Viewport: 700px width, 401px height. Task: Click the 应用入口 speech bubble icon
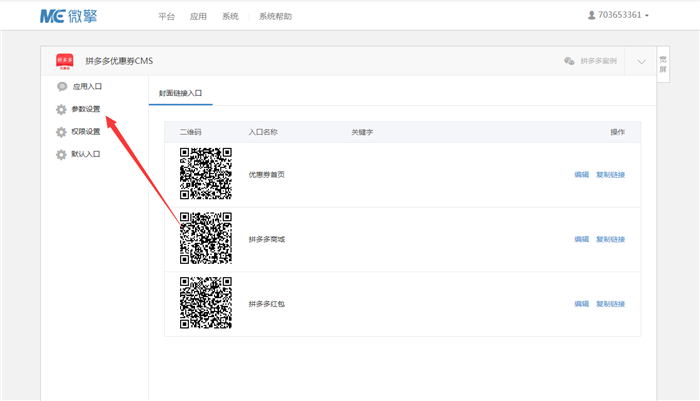click(x=62, y=87)
